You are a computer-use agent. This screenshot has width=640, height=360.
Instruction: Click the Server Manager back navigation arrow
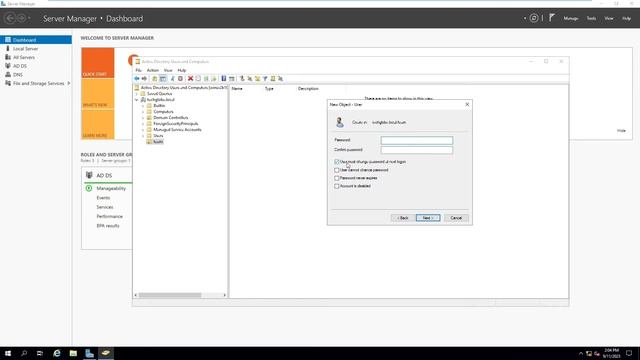(x=10, y=18)
